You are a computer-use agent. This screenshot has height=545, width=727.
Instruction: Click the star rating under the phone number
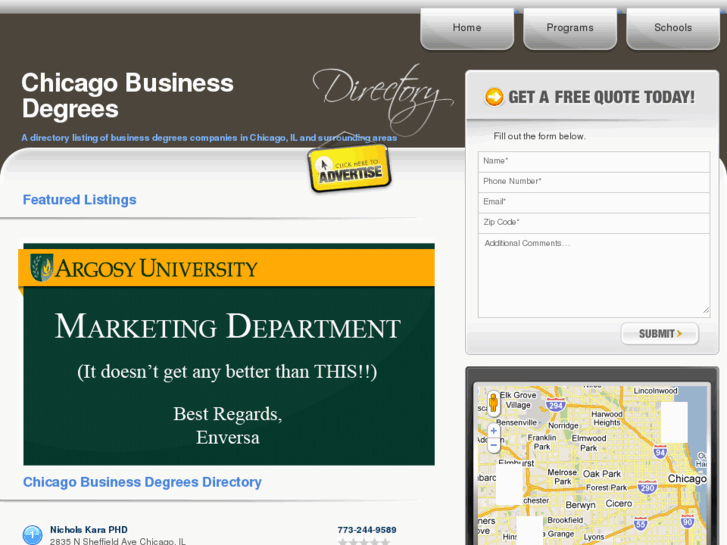pyautogui.click(x=364, y=541)
